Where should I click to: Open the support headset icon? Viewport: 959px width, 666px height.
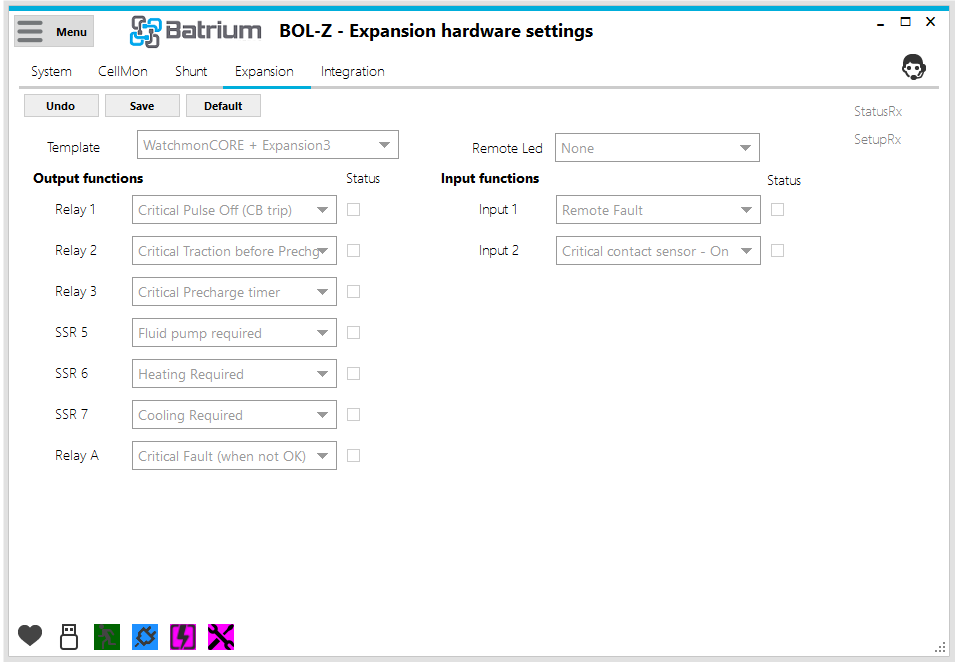(913, 68)
